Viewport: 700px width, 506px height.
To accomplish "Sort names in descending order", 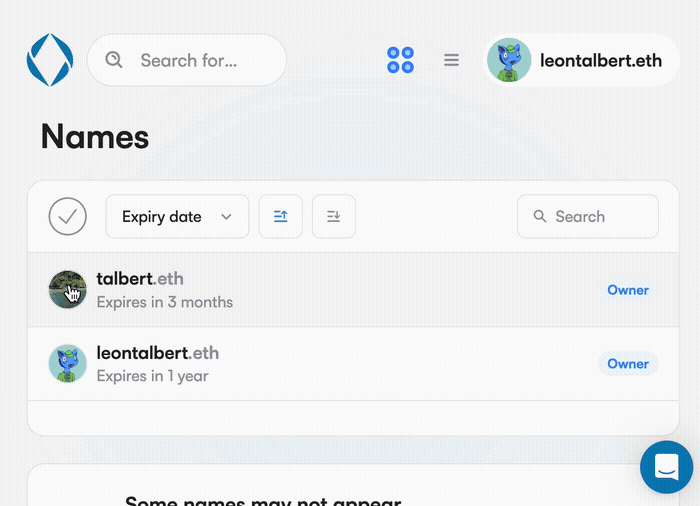I will coord(334,216).
